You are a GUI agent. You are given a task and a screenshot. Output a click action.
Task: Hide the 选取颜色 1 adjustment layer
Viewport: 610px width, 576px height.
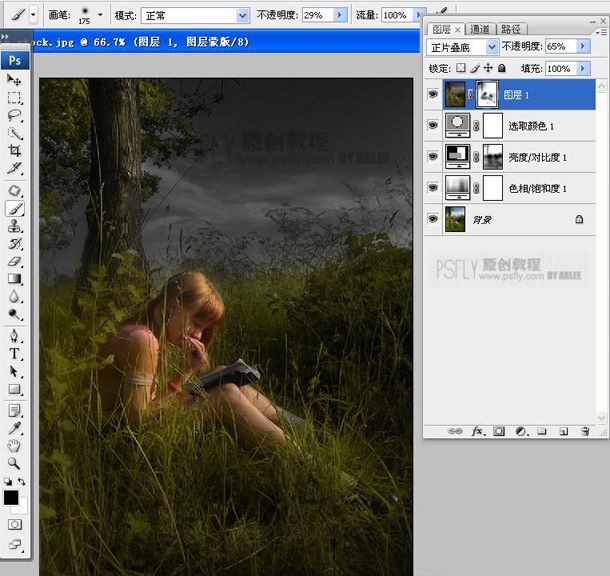point(433,125)
